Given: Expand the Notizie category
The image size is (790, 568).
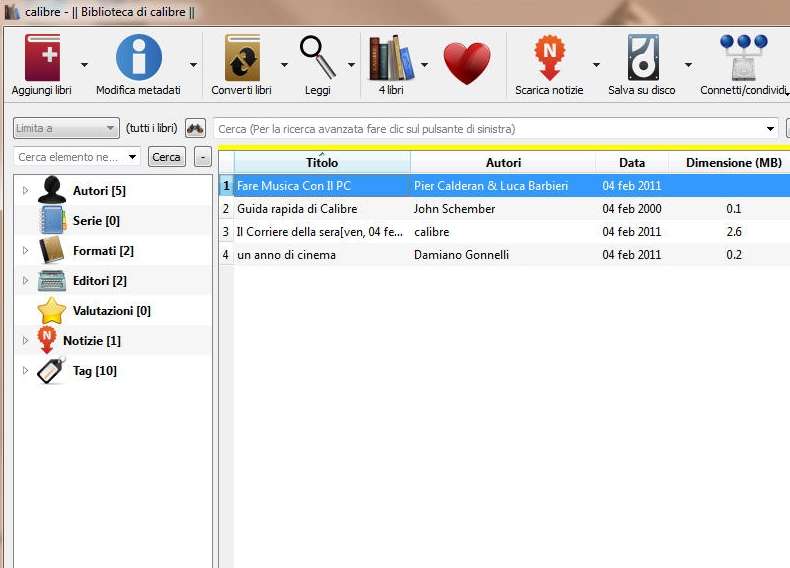Looking at the screenshot, I should tap(26, 340).
